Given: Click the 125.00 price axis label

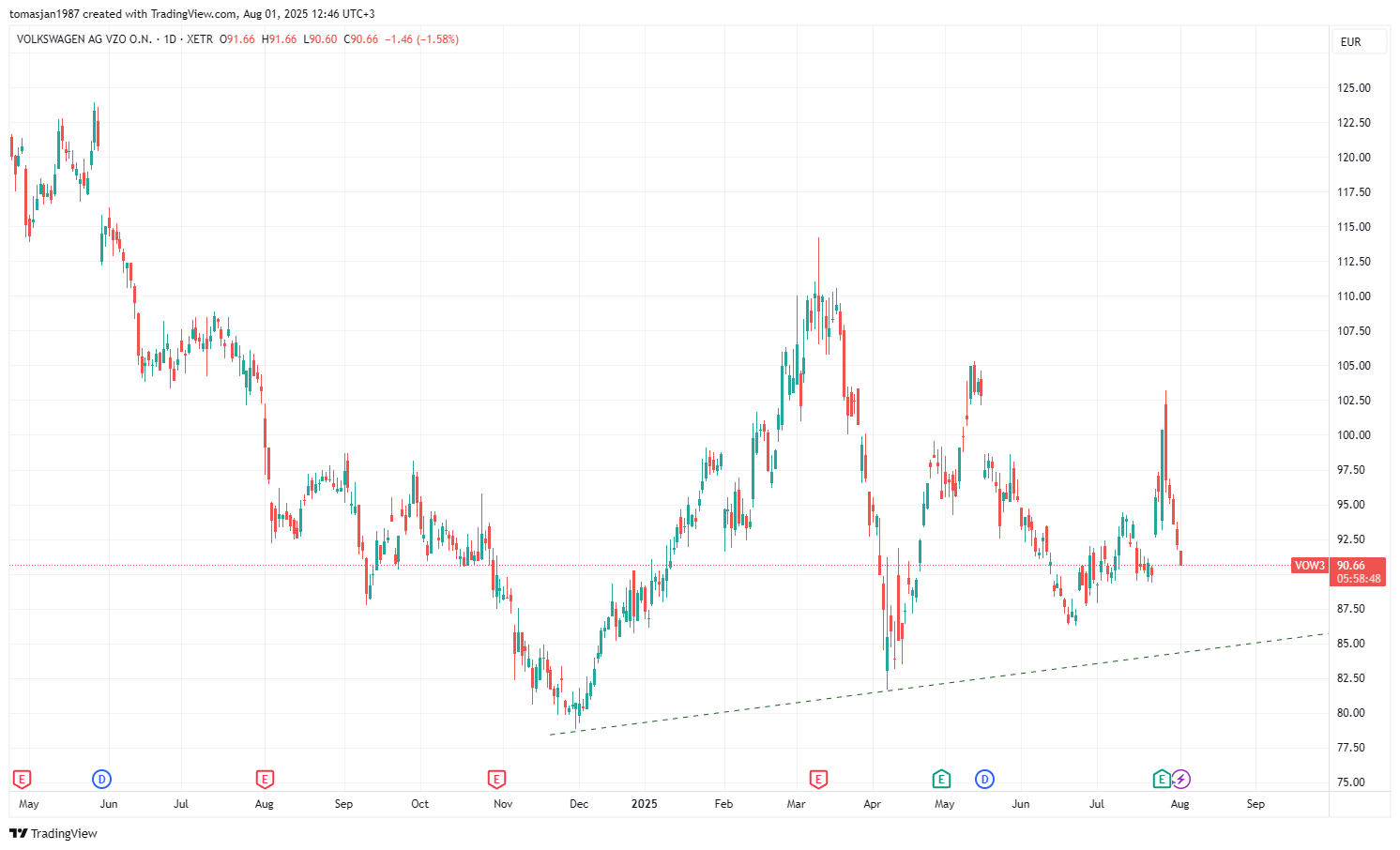Looking at the screenshot, I should pos(1354,88).
